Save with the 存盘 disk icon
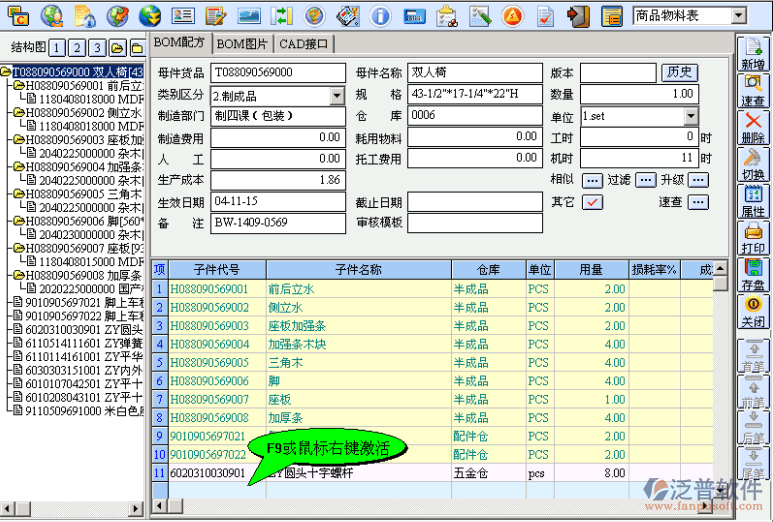This screenshot has width=773, height=522. pyautogui.click(x=753, y=273)
